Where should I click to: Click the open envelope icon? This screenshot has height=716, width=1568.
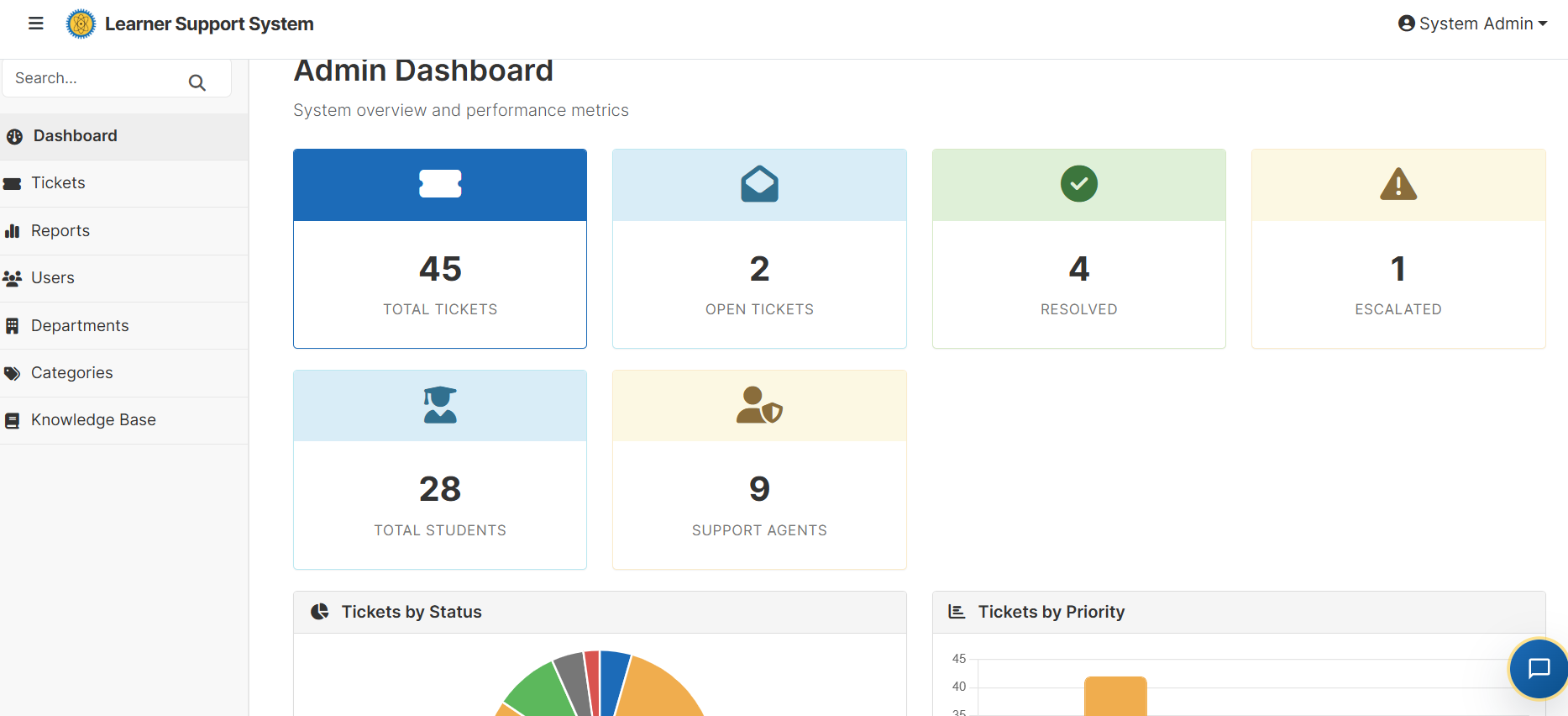pos(759,184)
